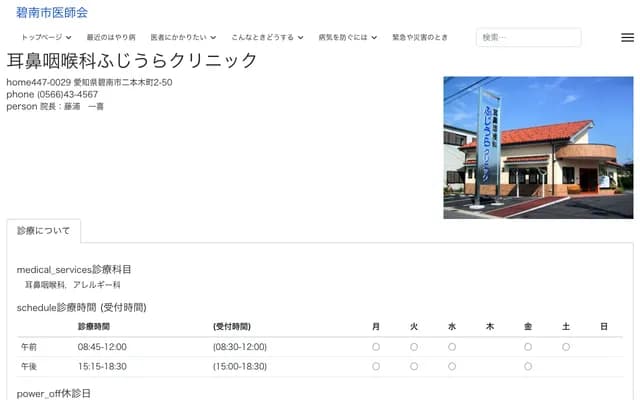The width and height of the screenshot is (640, 400).
Task: Select the power_off休診日 heading
Action: coord(53,393)
